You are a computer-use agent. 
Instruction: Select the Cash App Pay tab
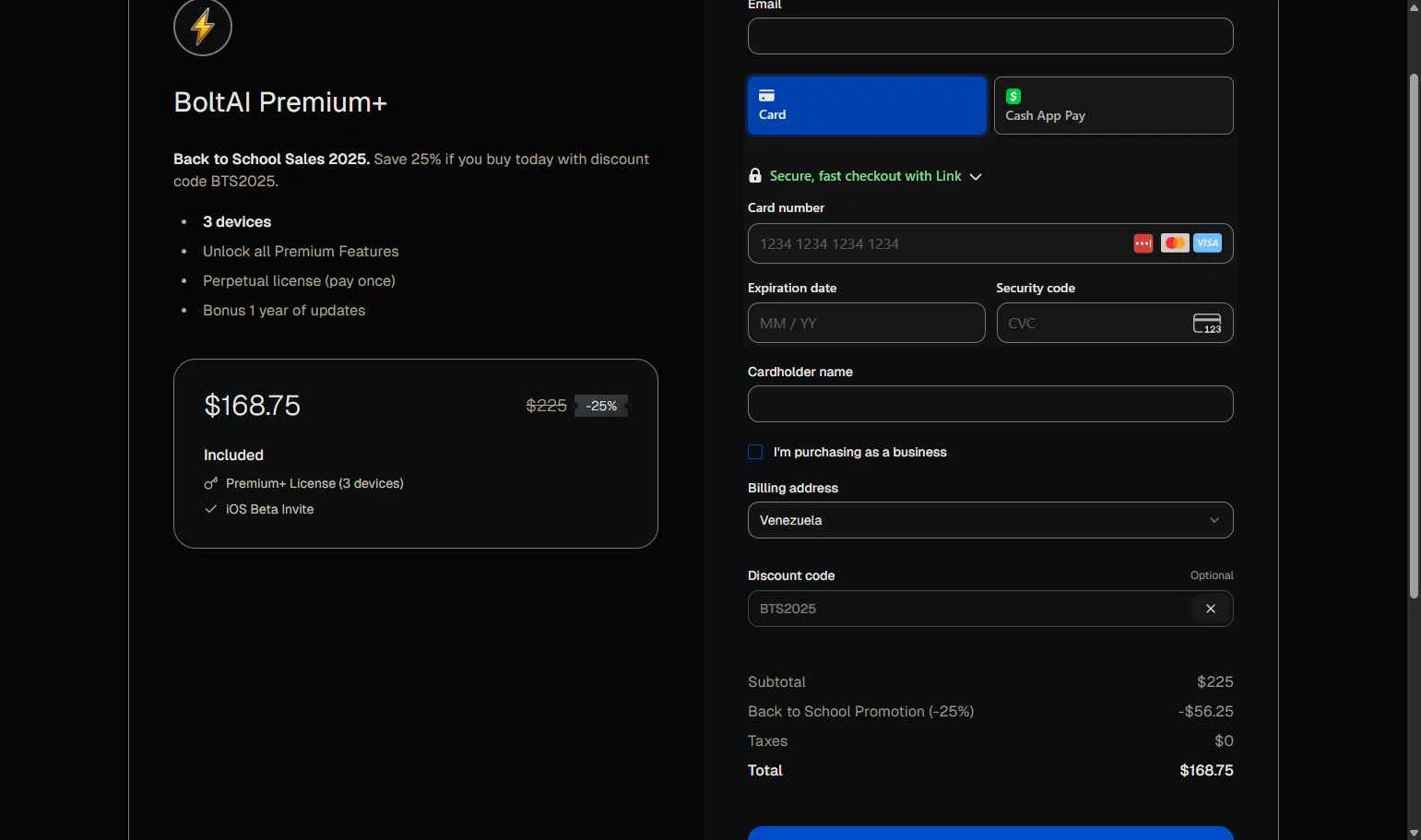point(1114,106)
